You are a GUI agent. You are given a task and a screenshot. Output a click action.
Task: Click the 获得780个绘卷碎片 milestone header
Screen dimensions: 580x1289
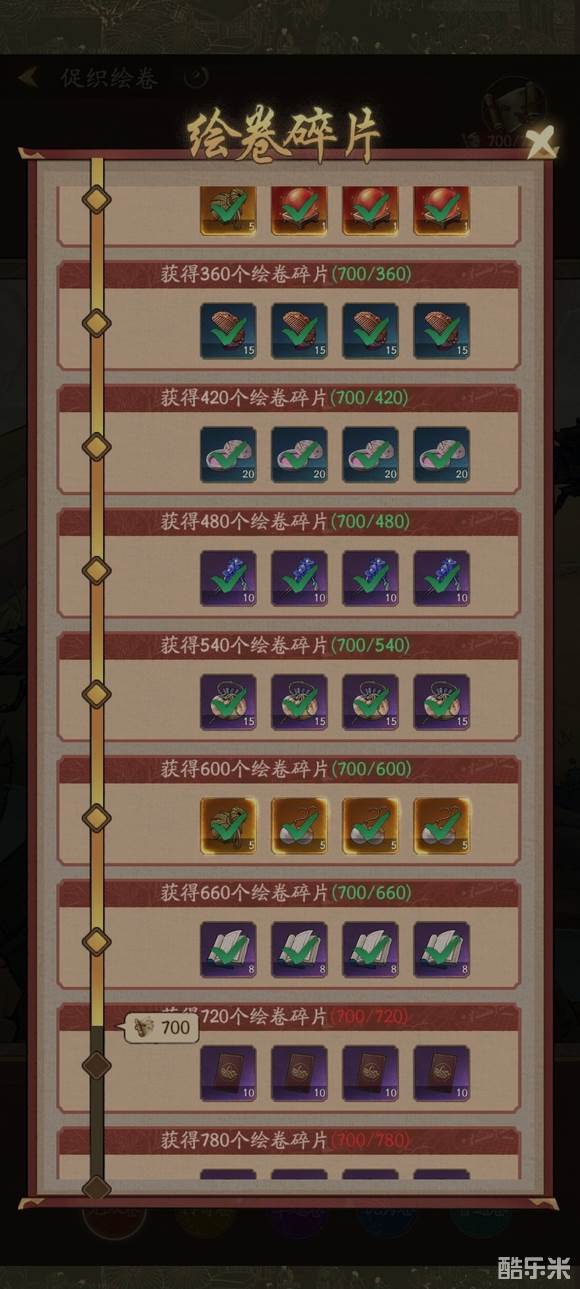[x=288, y=1140]
